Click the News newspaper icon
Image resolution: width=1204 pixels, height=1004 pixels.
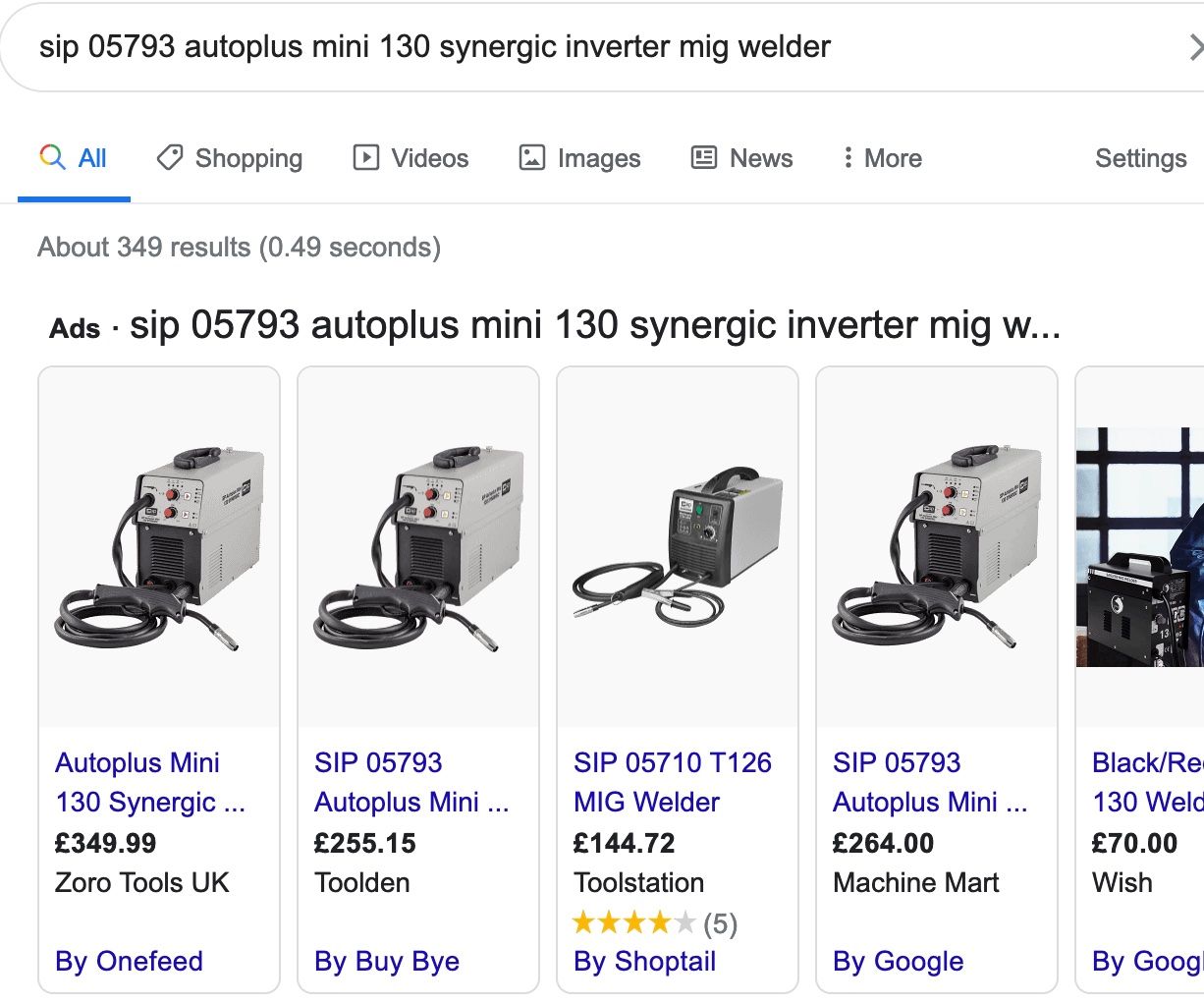[x=704, y=157]
